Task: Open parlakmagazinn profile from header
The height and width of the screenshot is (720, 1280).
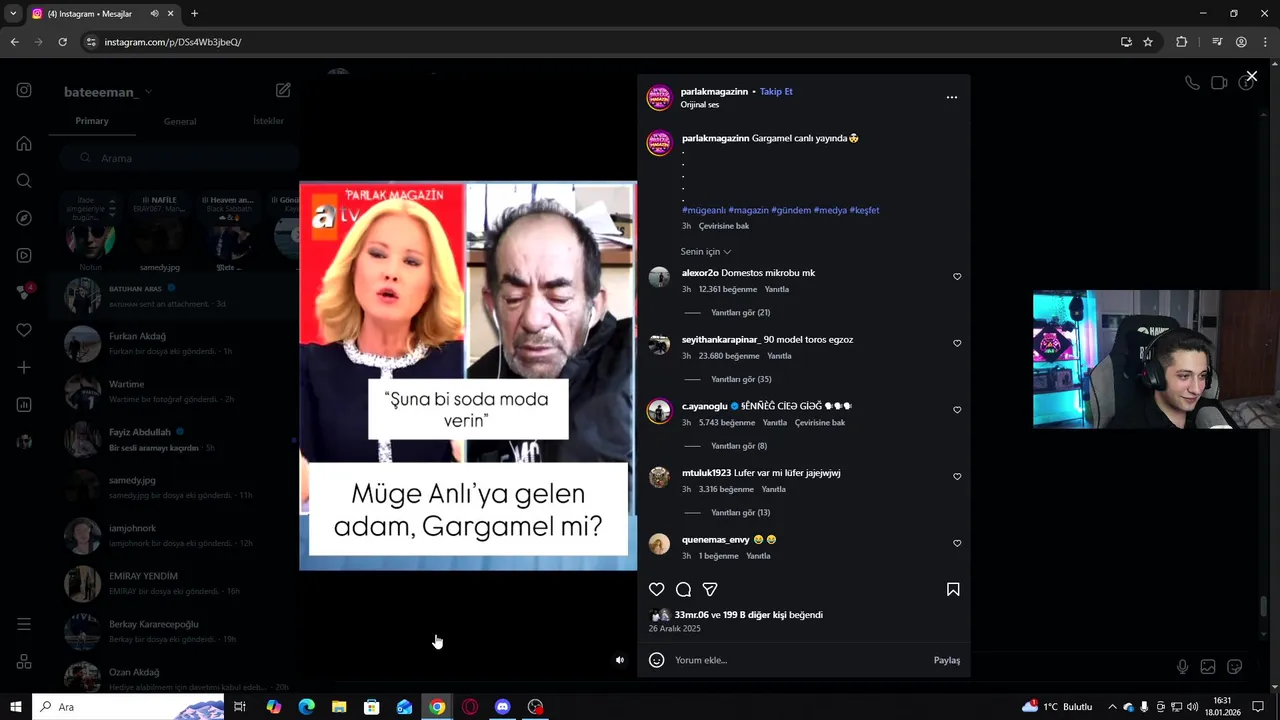Action: [714, 91]
